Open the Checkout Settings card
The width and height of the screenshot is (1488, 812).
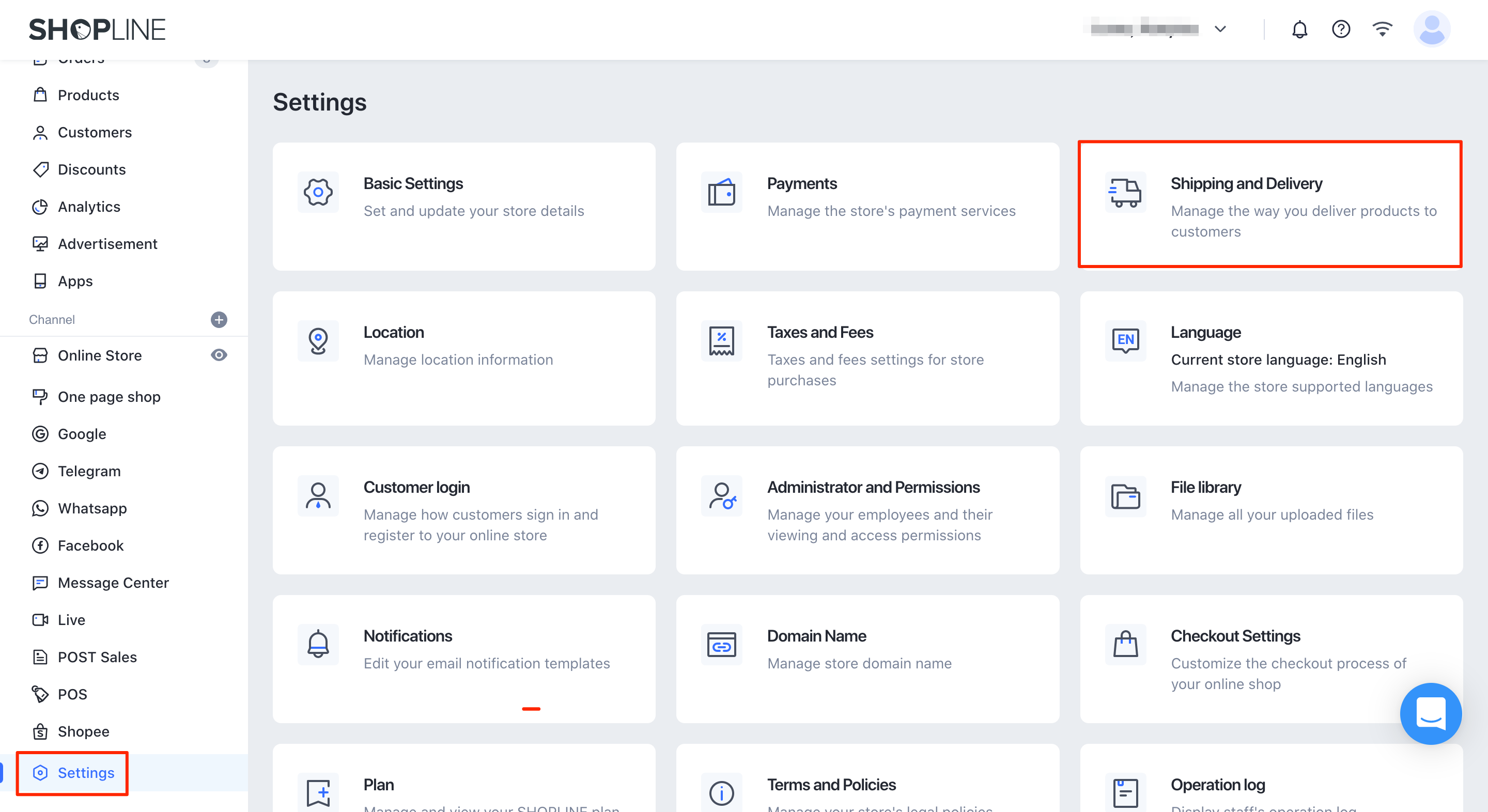tap(1271, 659)
